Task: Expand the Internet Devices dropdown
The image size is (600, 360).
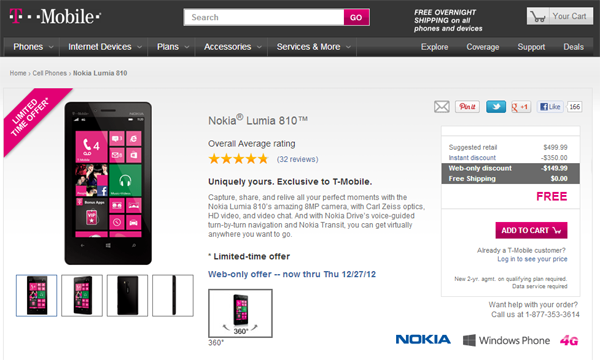Action: coord(104,47)
